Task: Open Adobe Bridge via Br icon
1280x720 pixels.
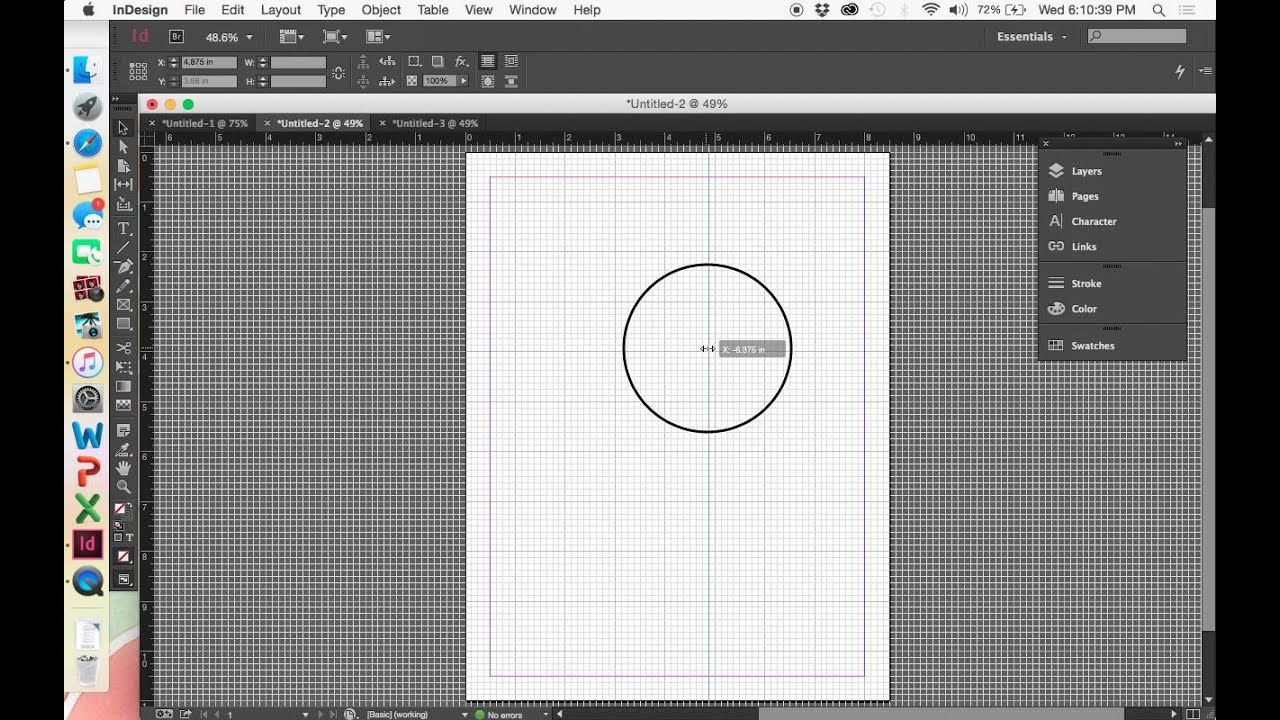Action: point(176,36)
